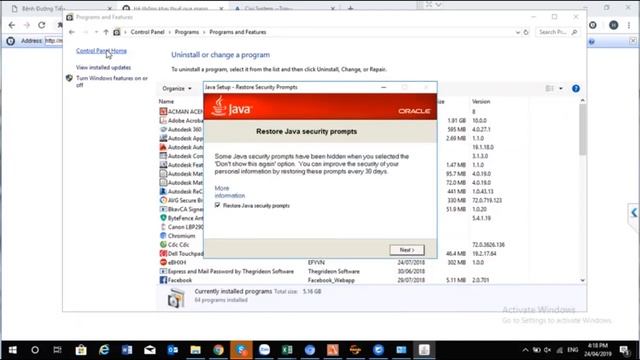Launch Microsoft Store from taskbar
The width and height of the screenshot is (640, 360).
[x=81, y=350]
